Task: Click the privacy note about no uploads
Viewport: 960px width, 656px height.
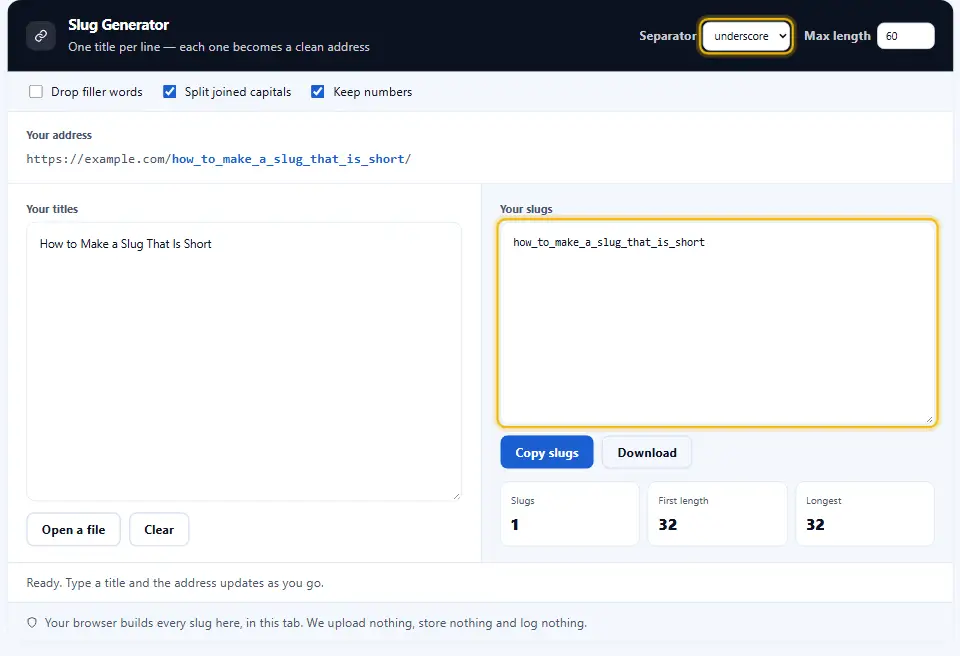Action: (x=315, y=623)
